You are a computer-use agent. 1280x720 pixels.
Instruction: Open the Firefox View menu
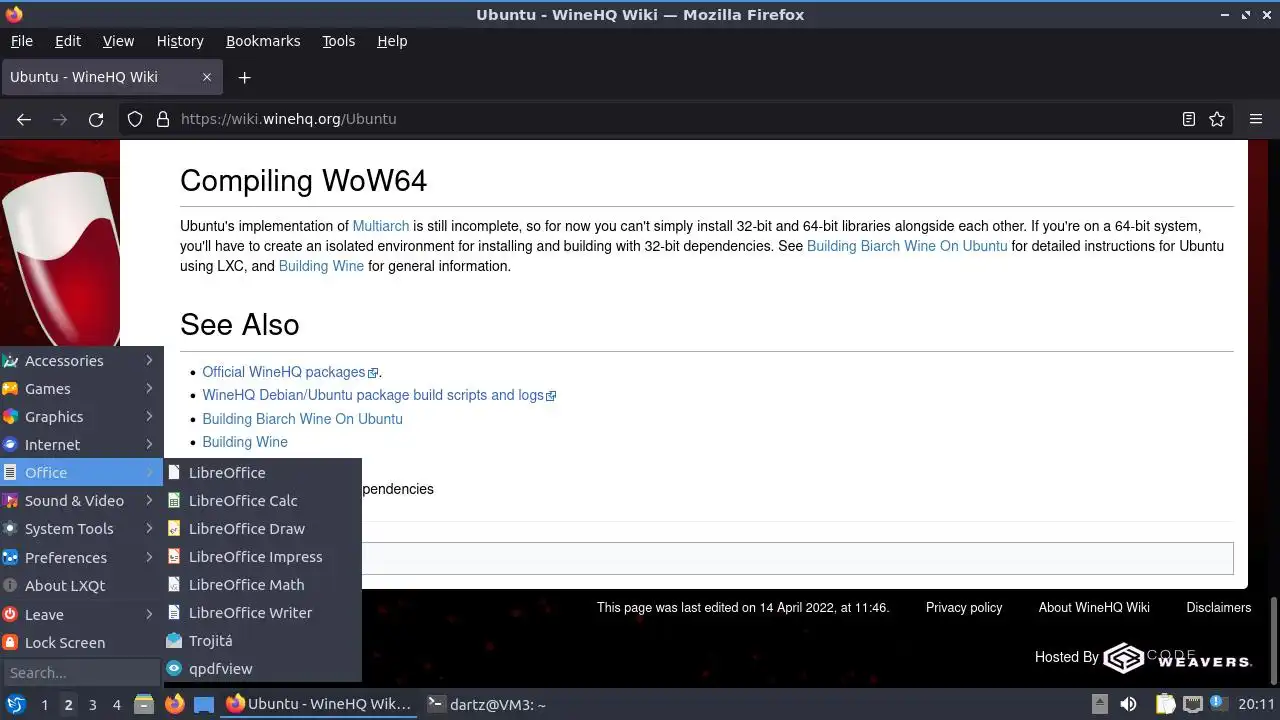[118, 41]
